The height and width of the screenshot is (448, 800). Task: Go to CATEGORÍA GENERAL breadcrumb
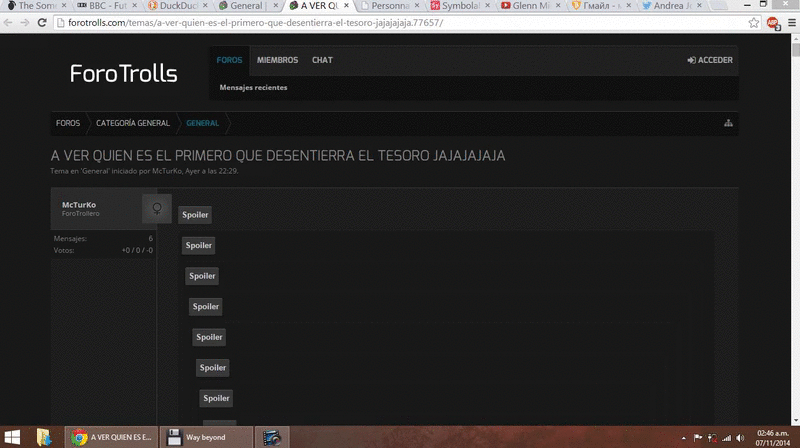pos(133,123)
